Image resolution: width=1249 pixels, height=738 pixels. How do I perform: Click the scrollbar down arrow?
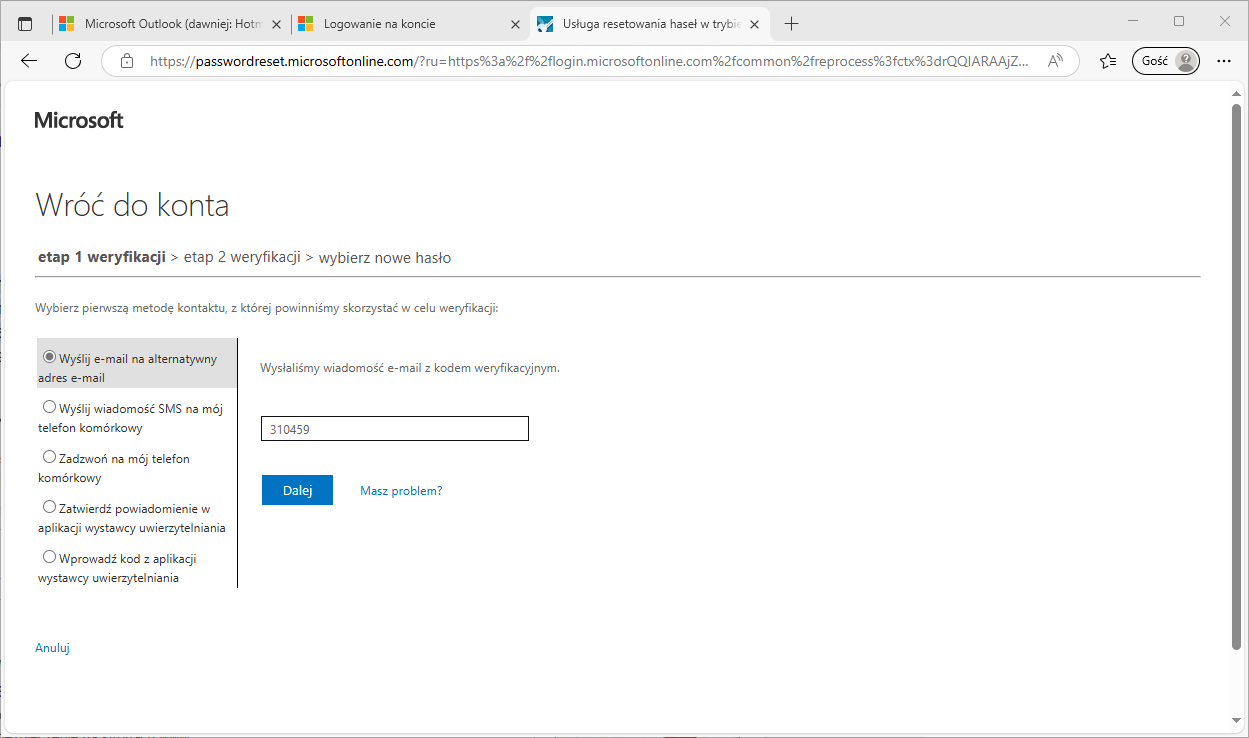pyautogui.click(x=1237, y=721)
